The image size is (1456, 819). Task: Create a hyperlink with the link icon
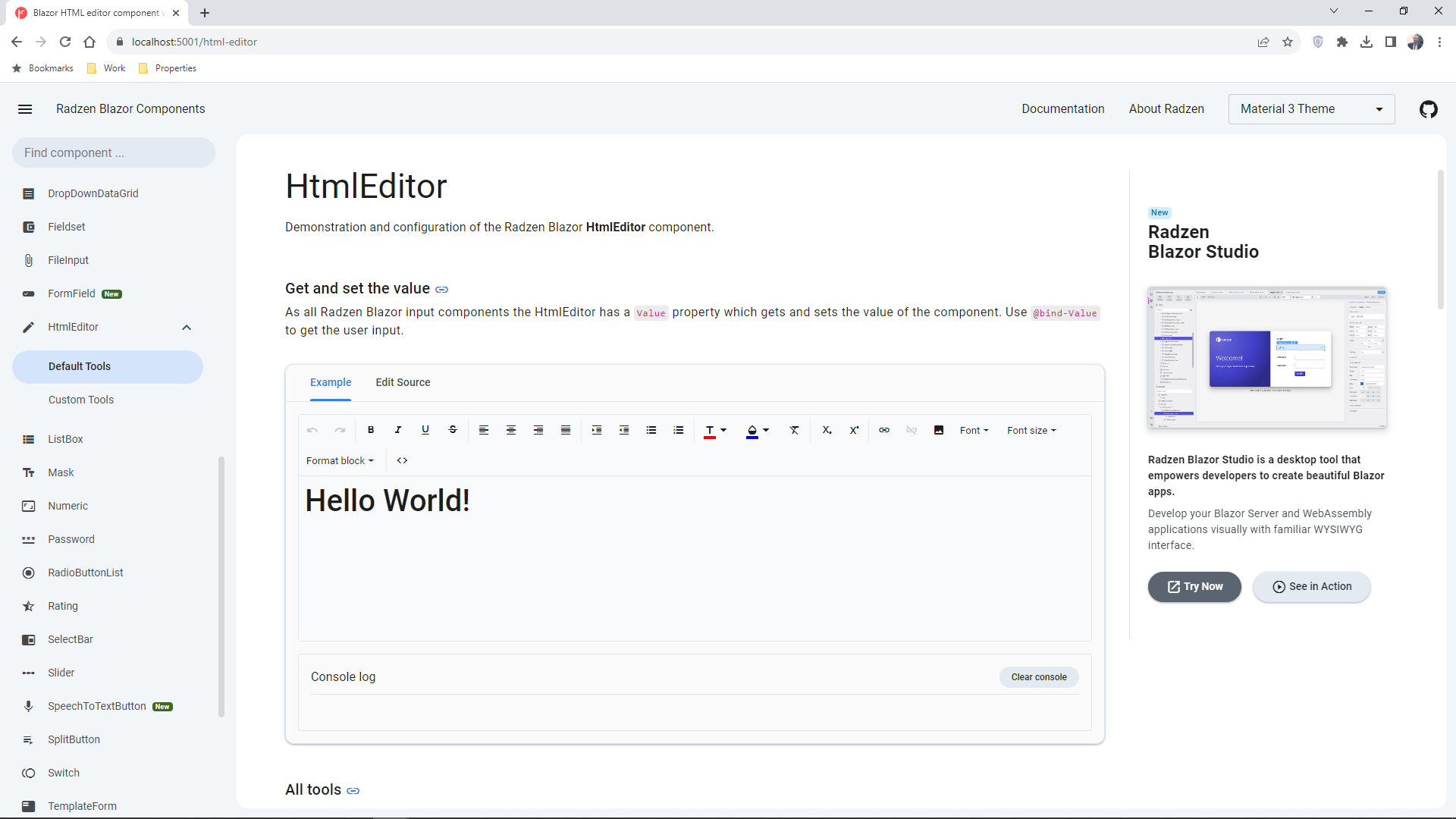883,430
